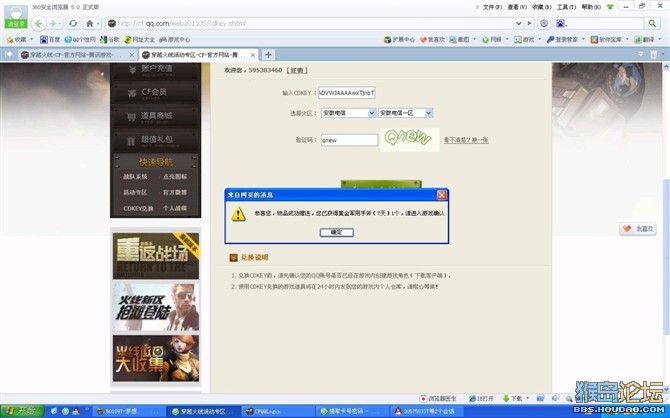Close the first 穿越火线 官方网站 tab
This screenshot has width=670, height=418.
click(132, 55)
